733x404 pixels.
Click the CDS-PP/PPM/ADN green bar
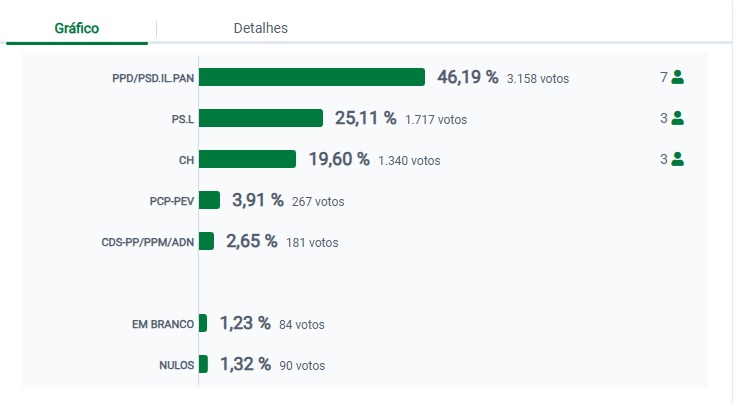206,241
